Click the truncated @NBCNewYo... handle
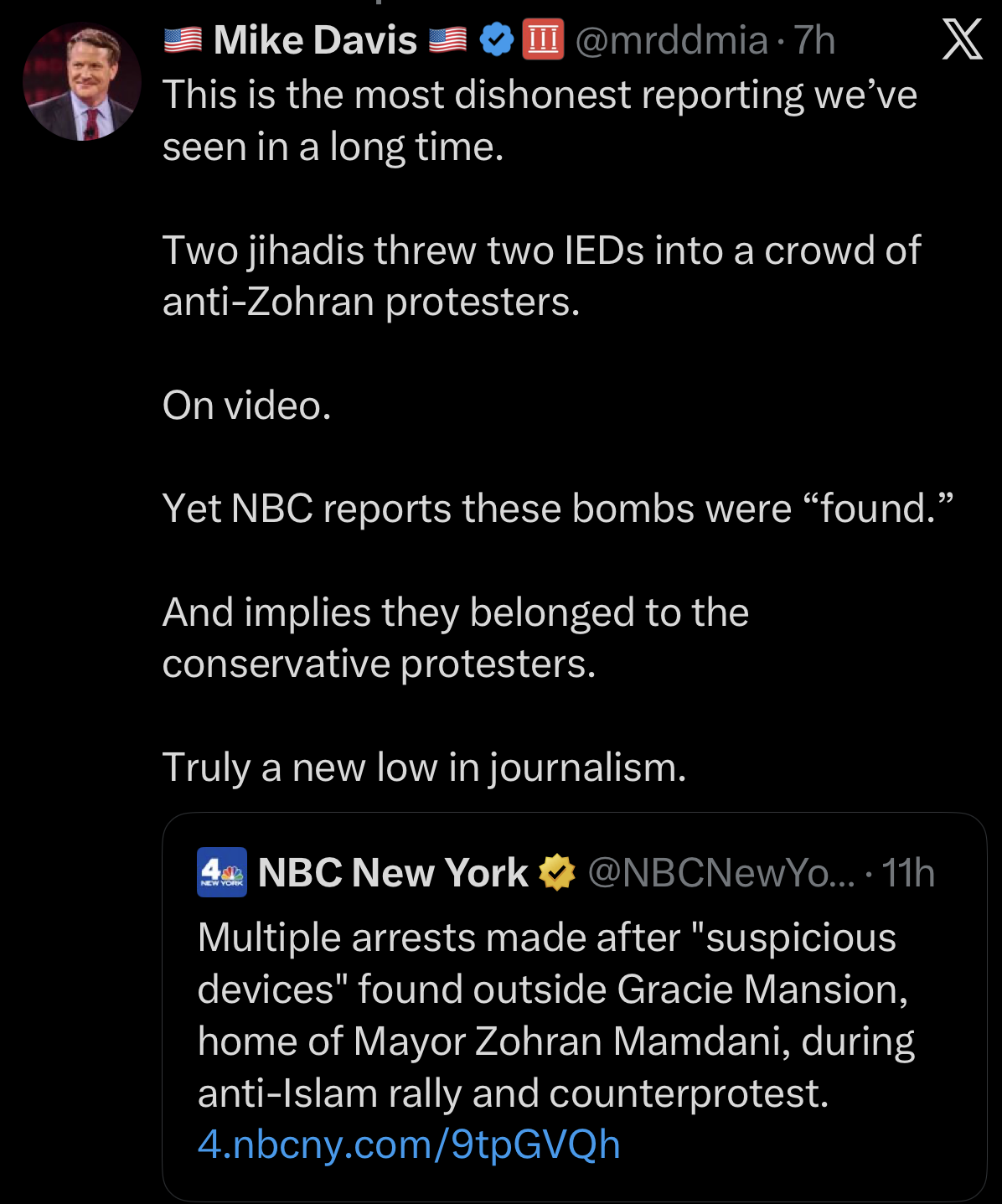The image size is (1002, 1204). click(721, 872)
